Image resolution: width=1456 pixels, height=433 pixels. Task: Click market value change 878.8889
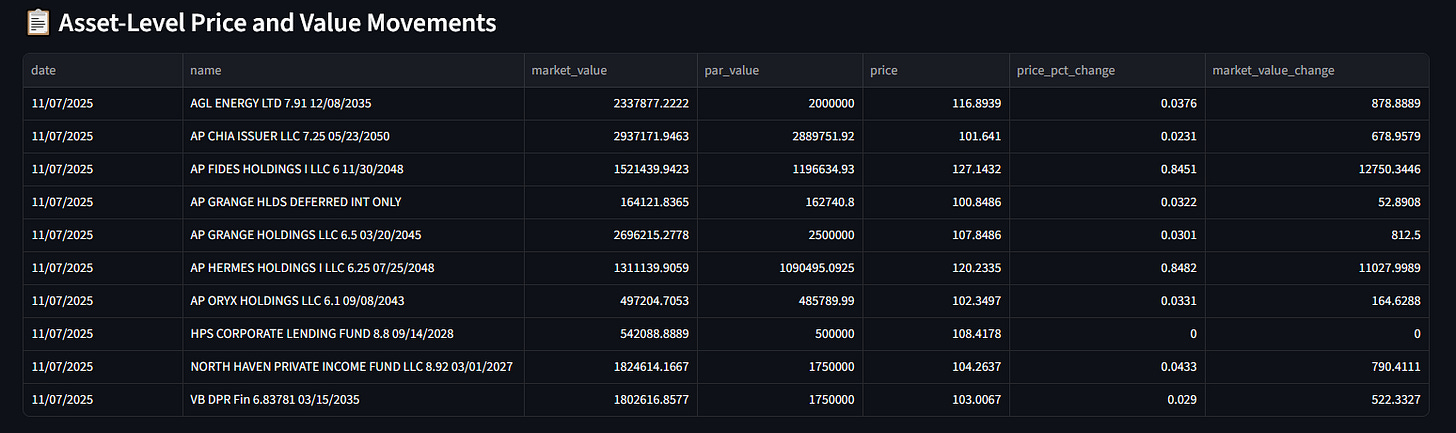1317,103
